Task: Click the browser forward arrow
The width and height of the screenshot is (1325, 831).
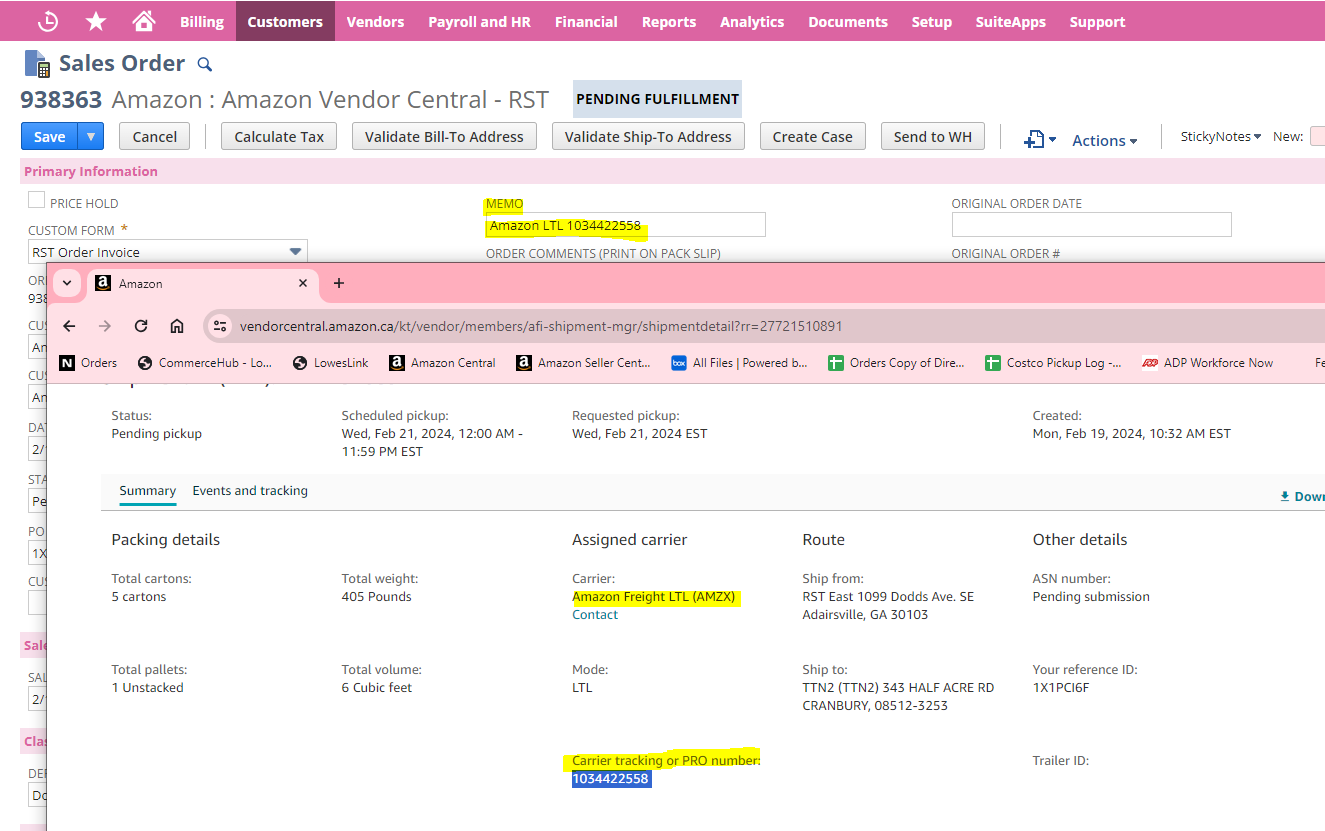Action: [x=105, y=326]
